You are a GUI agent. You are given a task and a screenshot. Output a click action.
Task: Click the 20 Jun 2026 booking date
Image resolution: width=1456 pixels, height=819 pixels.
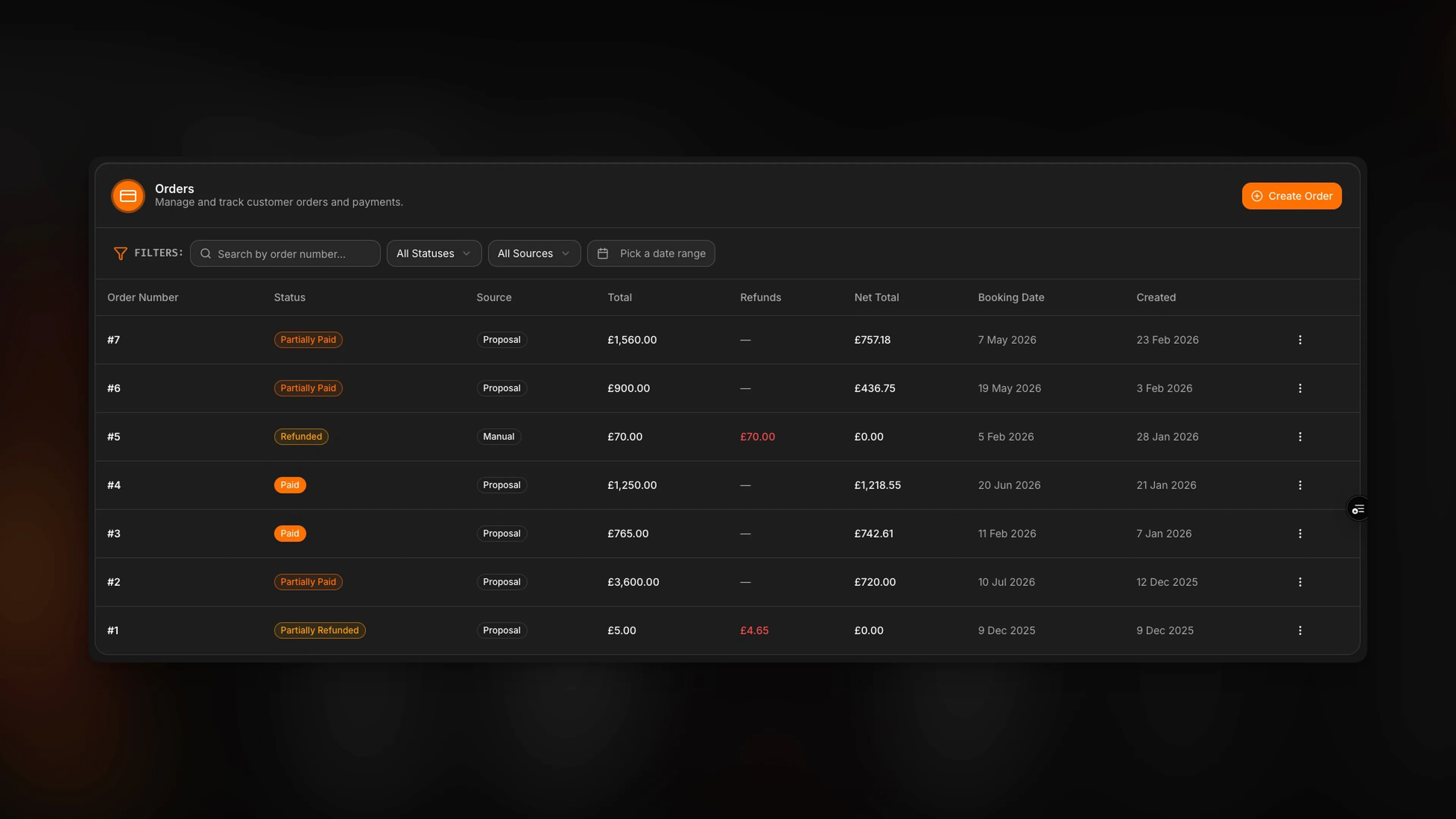click(x=1009, y=485)
